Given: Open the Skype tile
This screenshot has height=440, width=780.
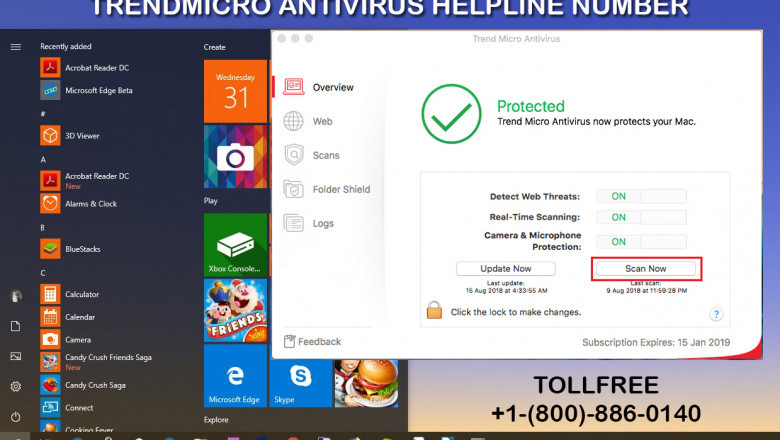Looking at the screenshot, I should click(x=300, y=376).
